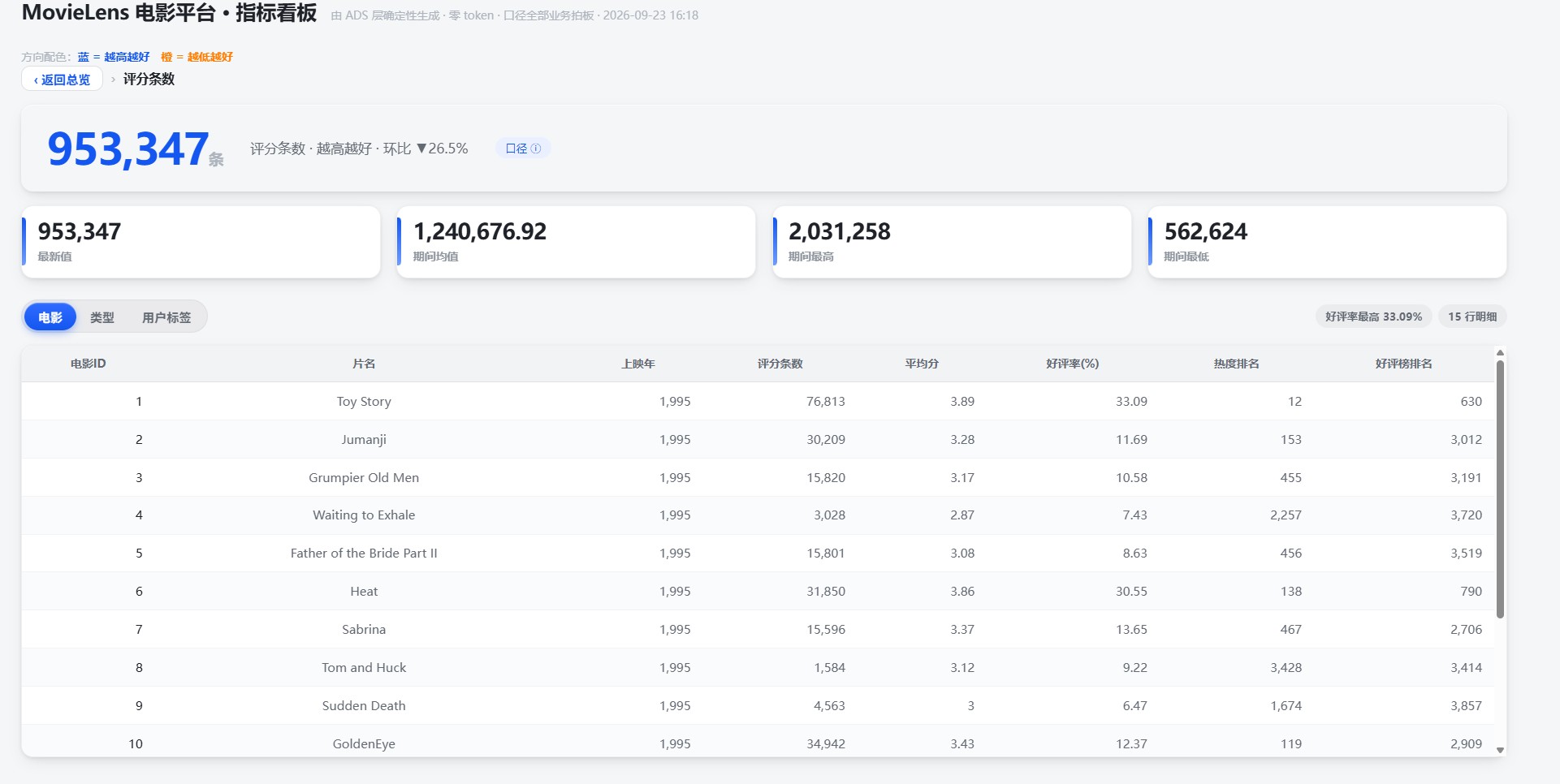Click Toy Story's 33.09 好评率 value
Screen dimensions: 1560x784
[x=1131, y=402]
